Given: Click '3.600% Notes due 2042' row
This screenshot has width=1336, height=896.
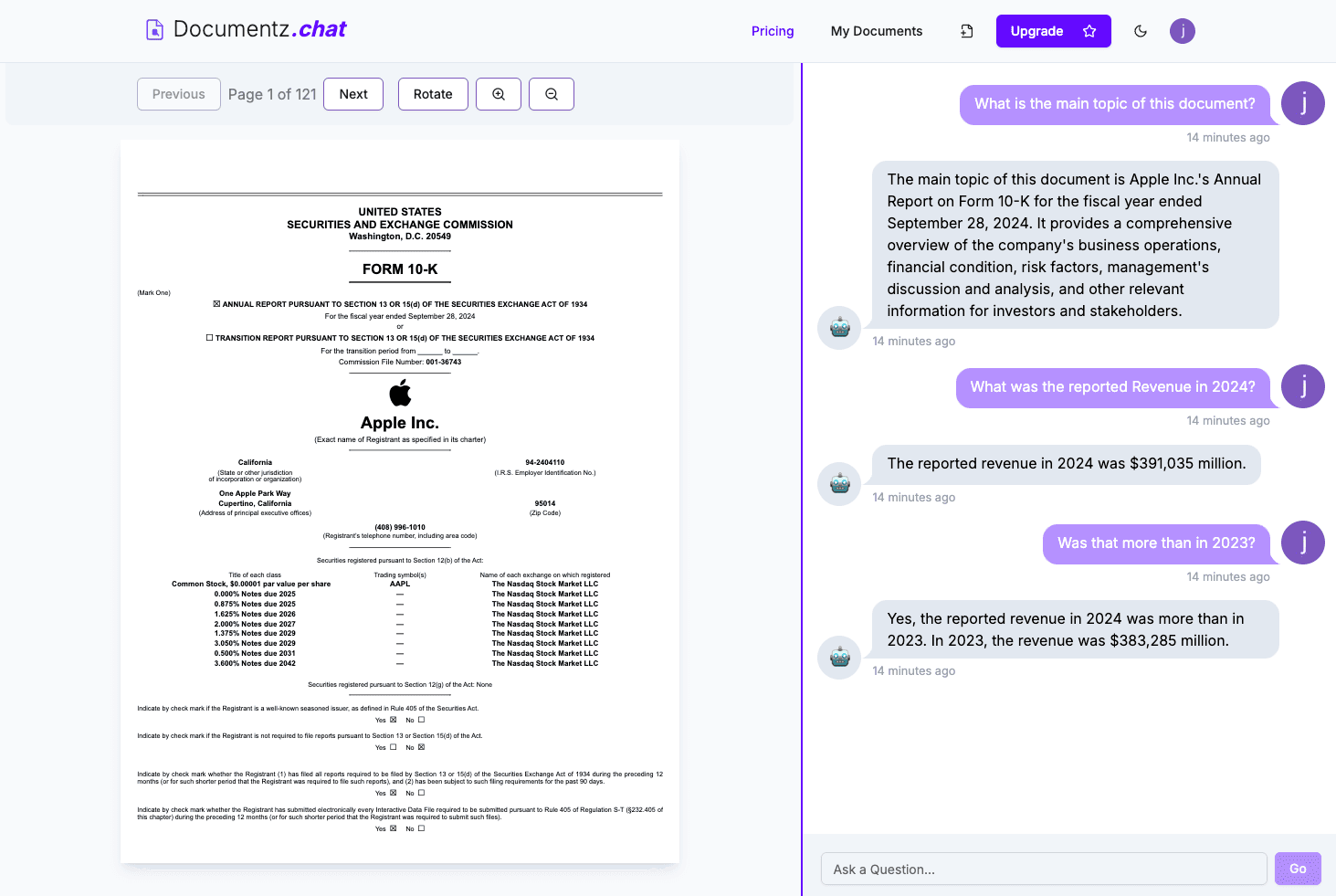Looking at the screenshot, I should click(x=255, y=664).
